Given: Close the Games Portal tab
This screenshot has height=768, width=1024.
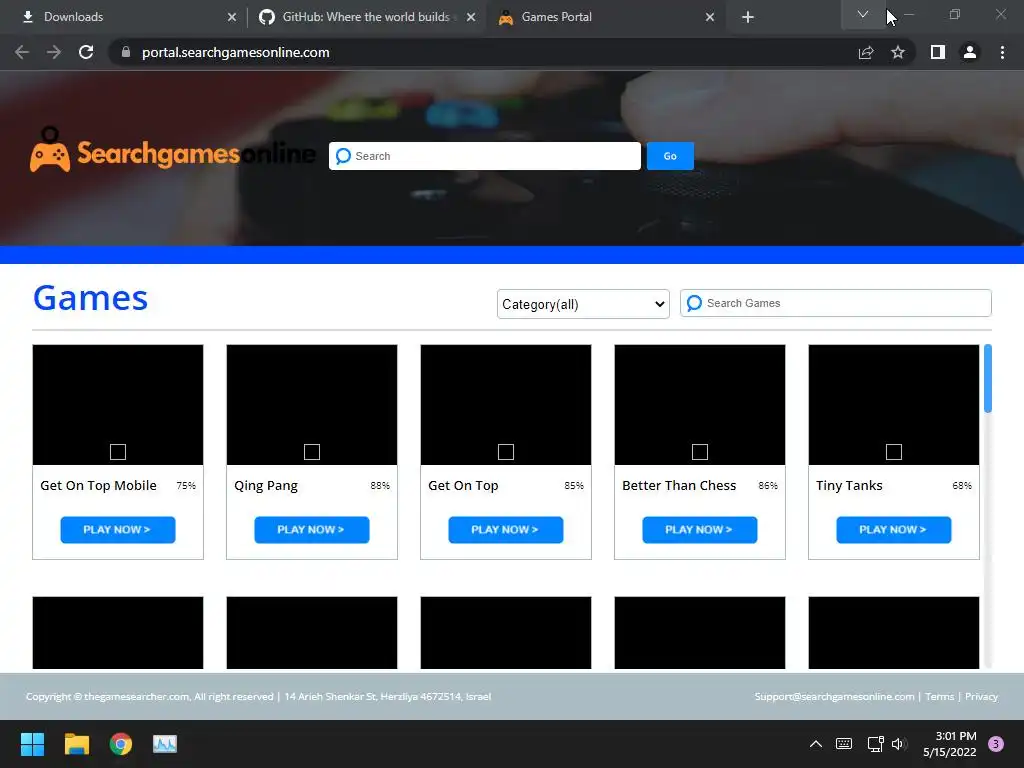Looking at the screenshot, I should point(710,17).
